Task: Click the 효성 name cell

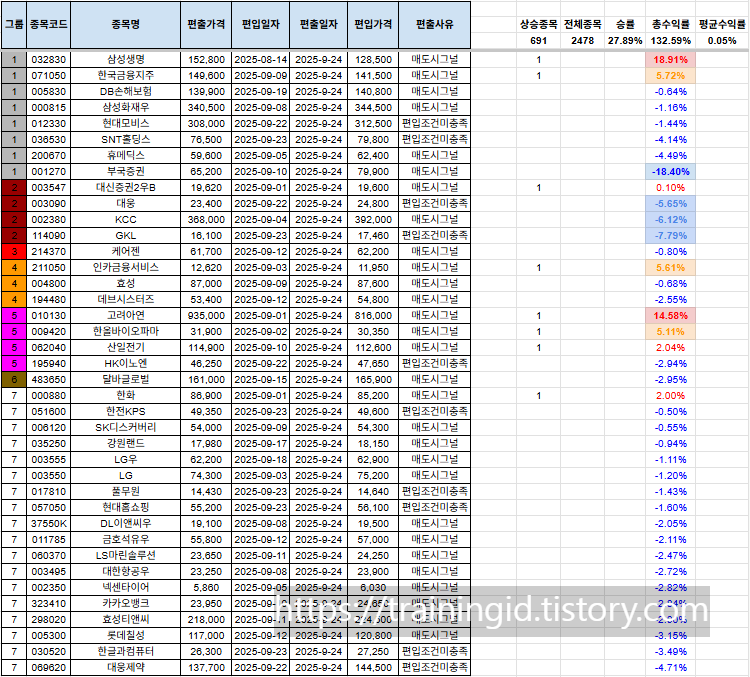Action: pyautogui.click(x=126, y=283)
